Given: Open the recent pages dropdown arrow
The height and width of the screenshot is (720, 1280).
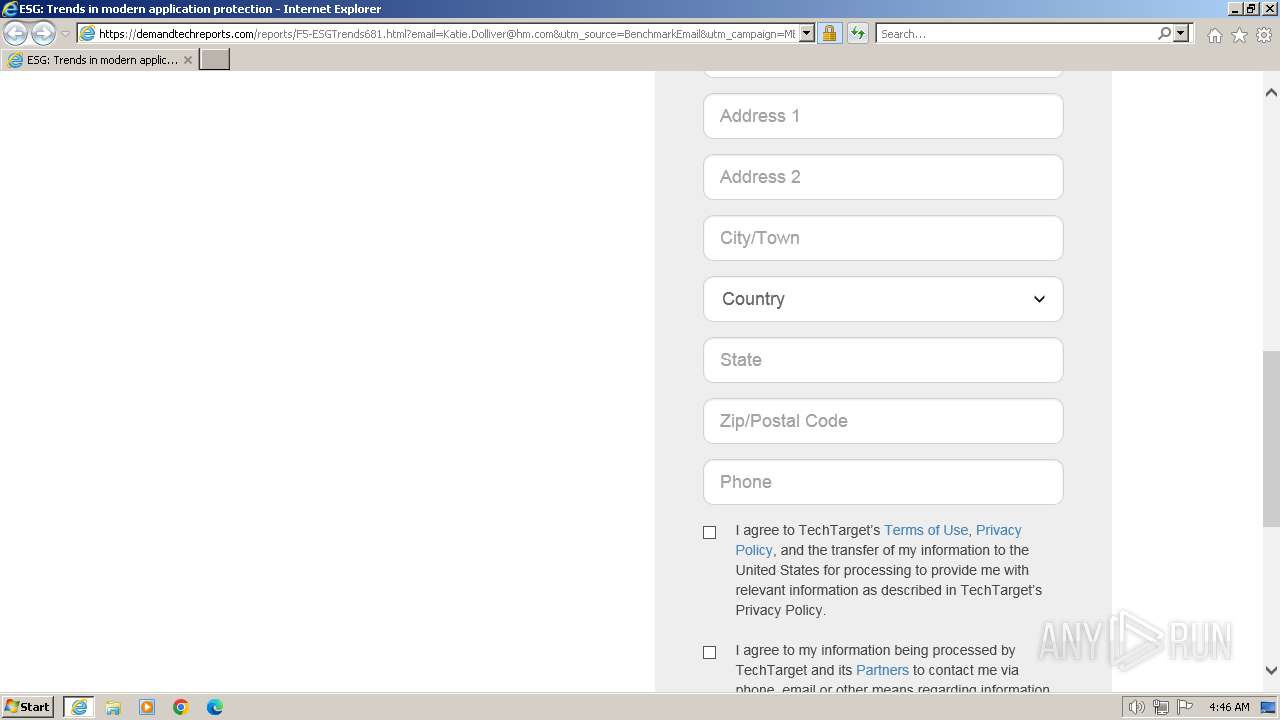Looking at the screenshot, I should [x=65, y=34].
